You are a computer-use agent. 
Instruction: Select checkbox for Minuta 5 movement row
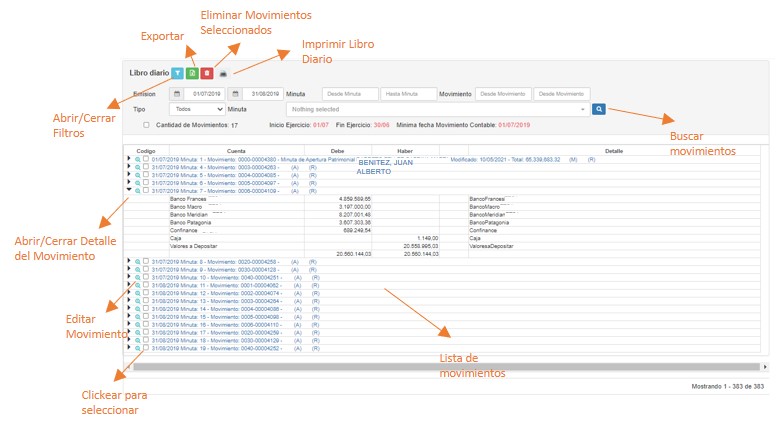pyautogui.click(x=145, y=175)
